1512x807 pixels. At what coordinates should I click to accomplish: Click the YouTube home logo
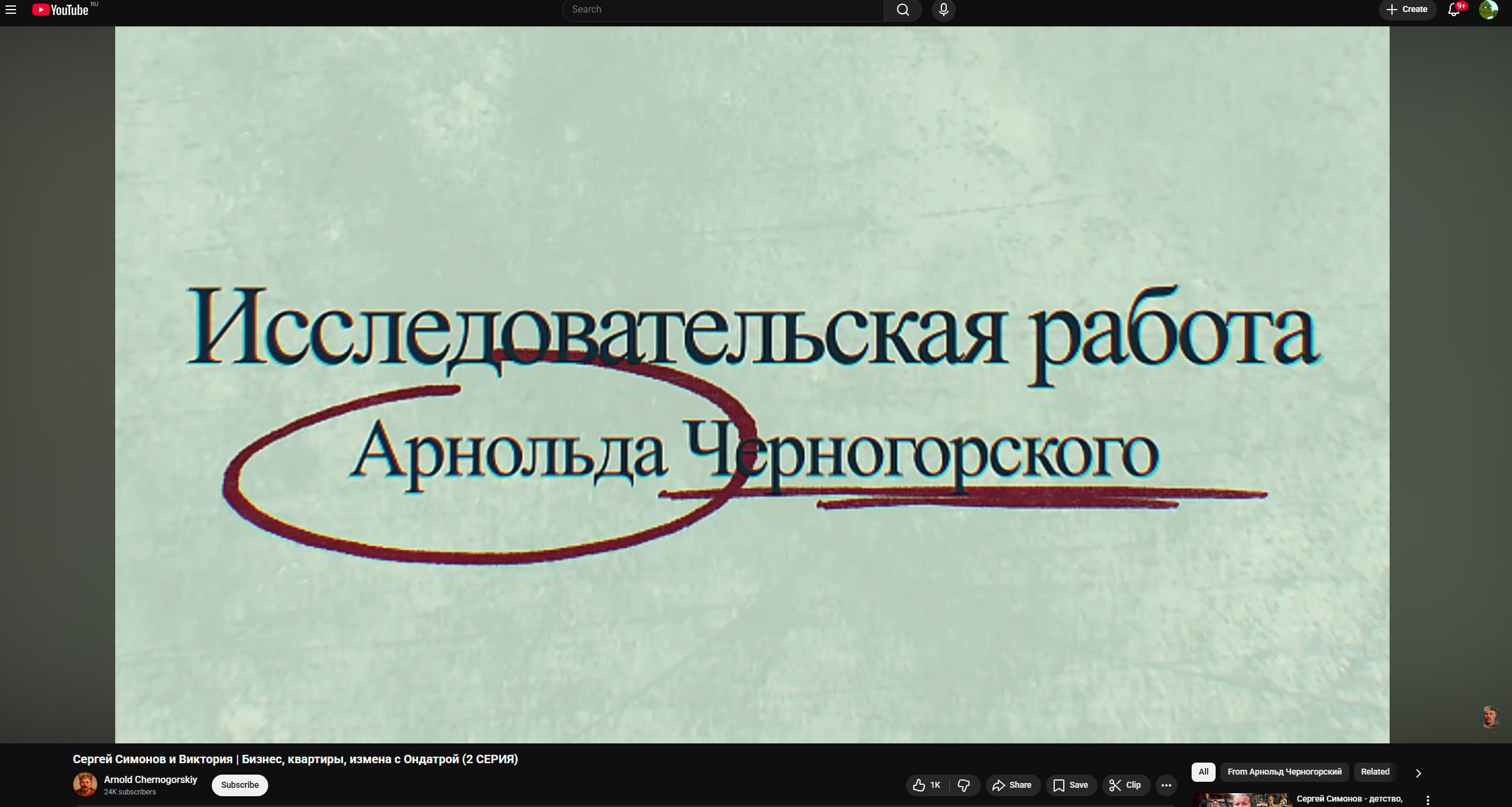[61, 10]
